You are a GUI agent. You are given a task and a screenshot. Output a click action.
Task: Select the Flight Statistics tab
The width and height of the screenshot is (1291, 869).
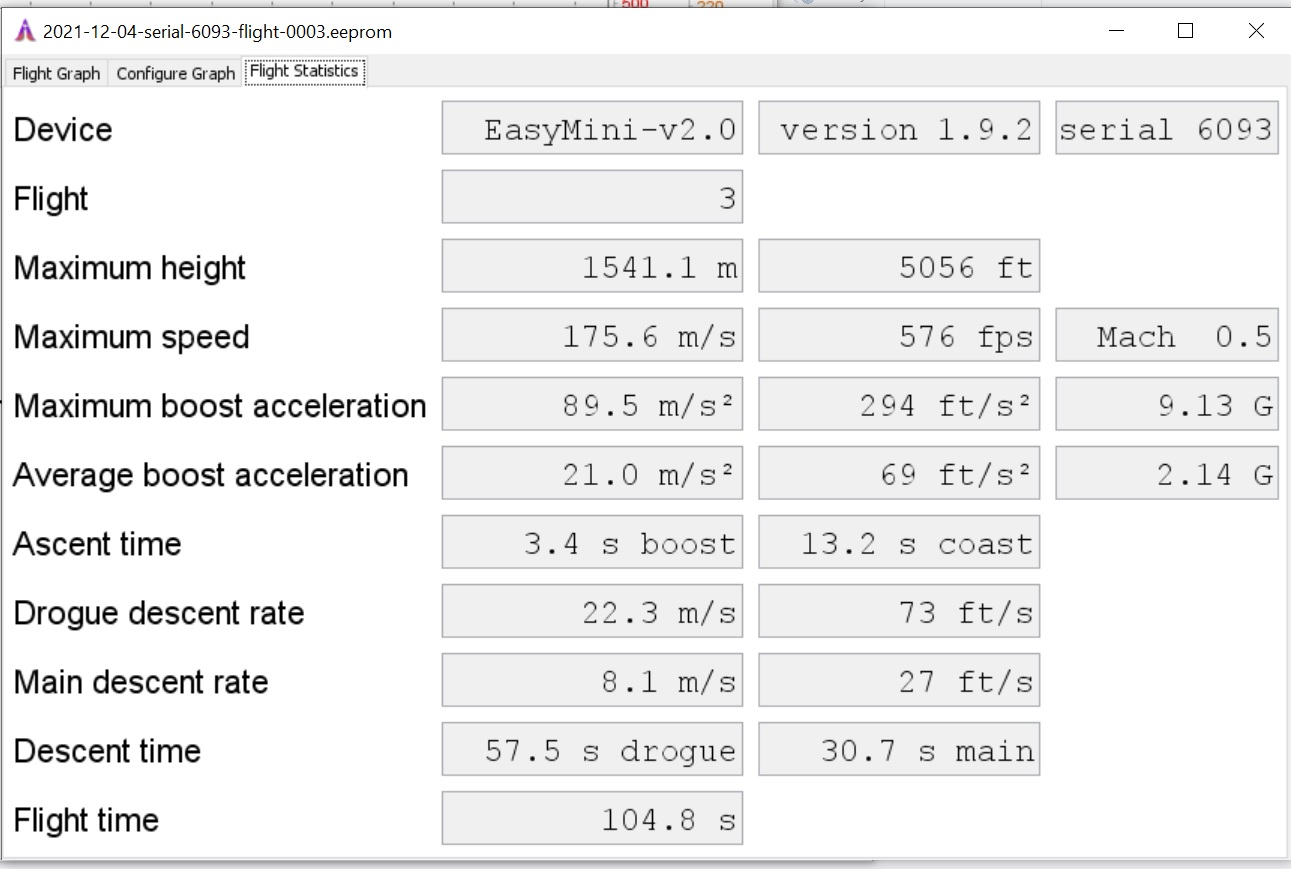304,72
